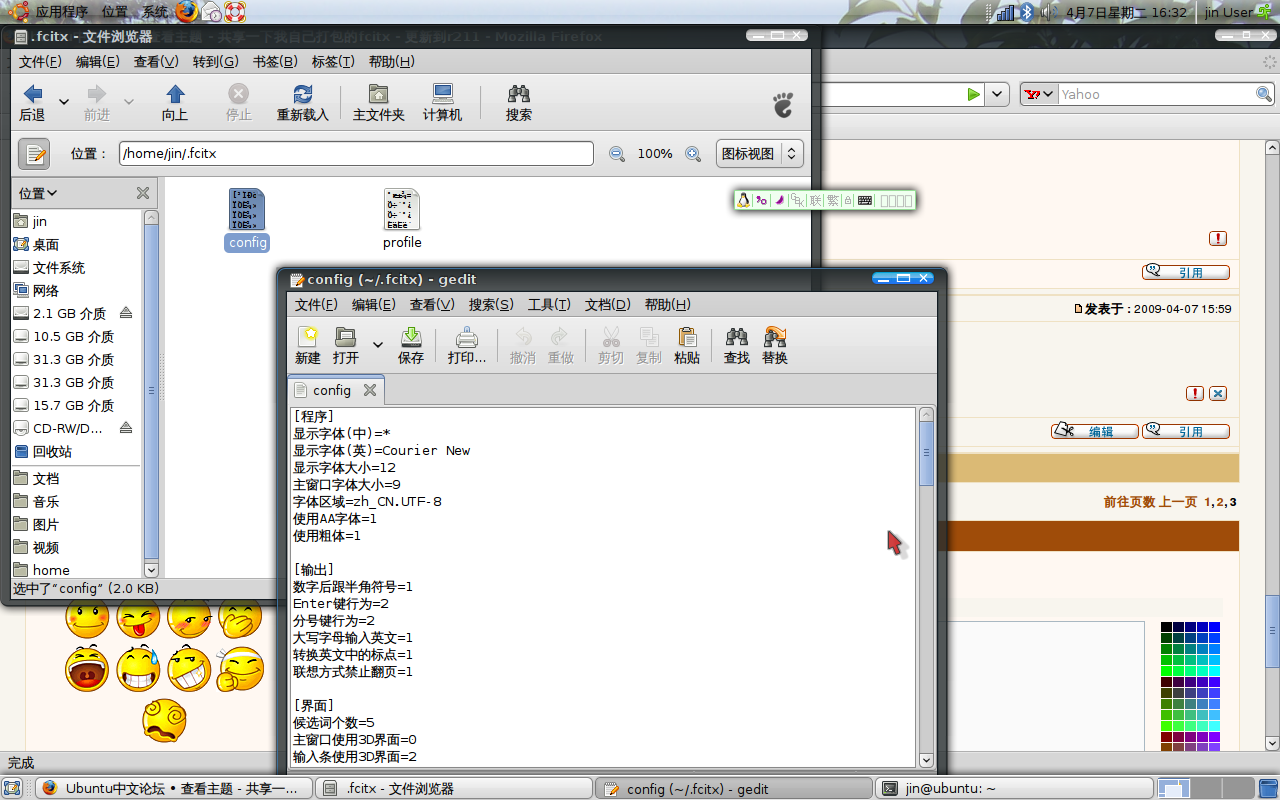Image resolution: width=1280 pixels, height=800 pixels.
Task: Open the 位置 sidebar type dropdown
Action: click(38, 193)
